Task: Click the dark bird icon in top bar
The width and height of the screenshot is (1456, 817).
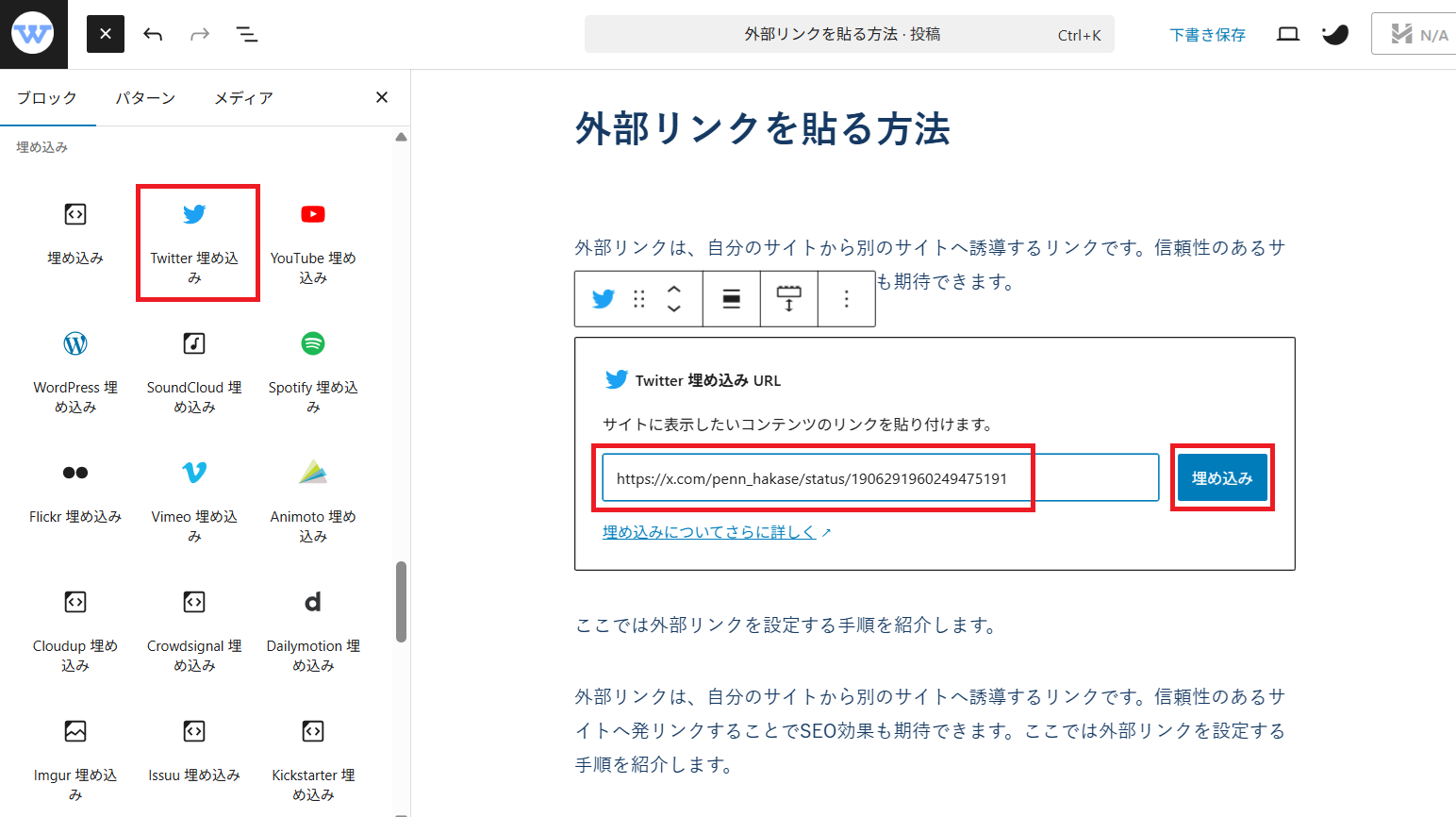Action: point(1335,34)
